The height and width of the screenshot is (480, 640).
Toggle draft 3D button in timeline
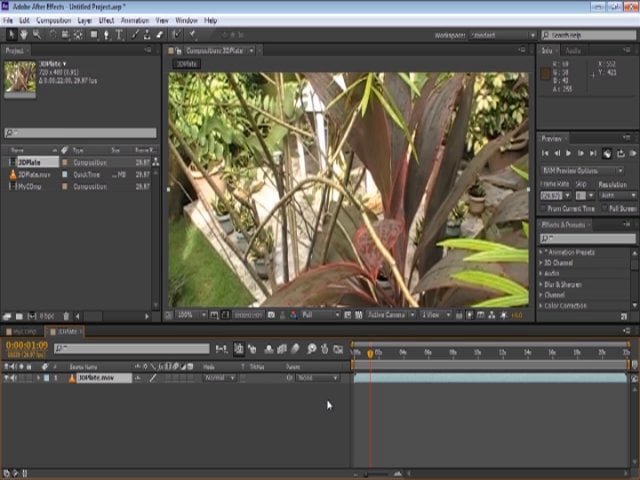[252, 349]
